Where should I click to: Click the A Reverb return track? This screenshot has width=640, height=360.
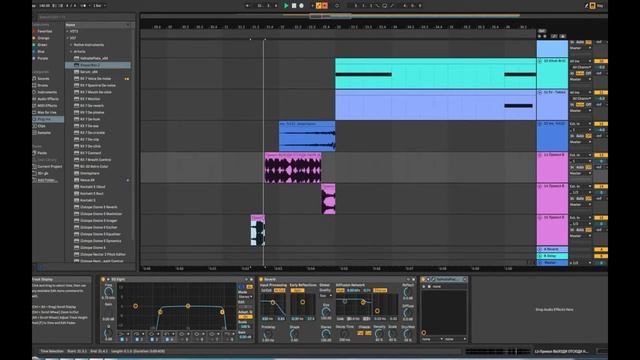pos(552,249)
